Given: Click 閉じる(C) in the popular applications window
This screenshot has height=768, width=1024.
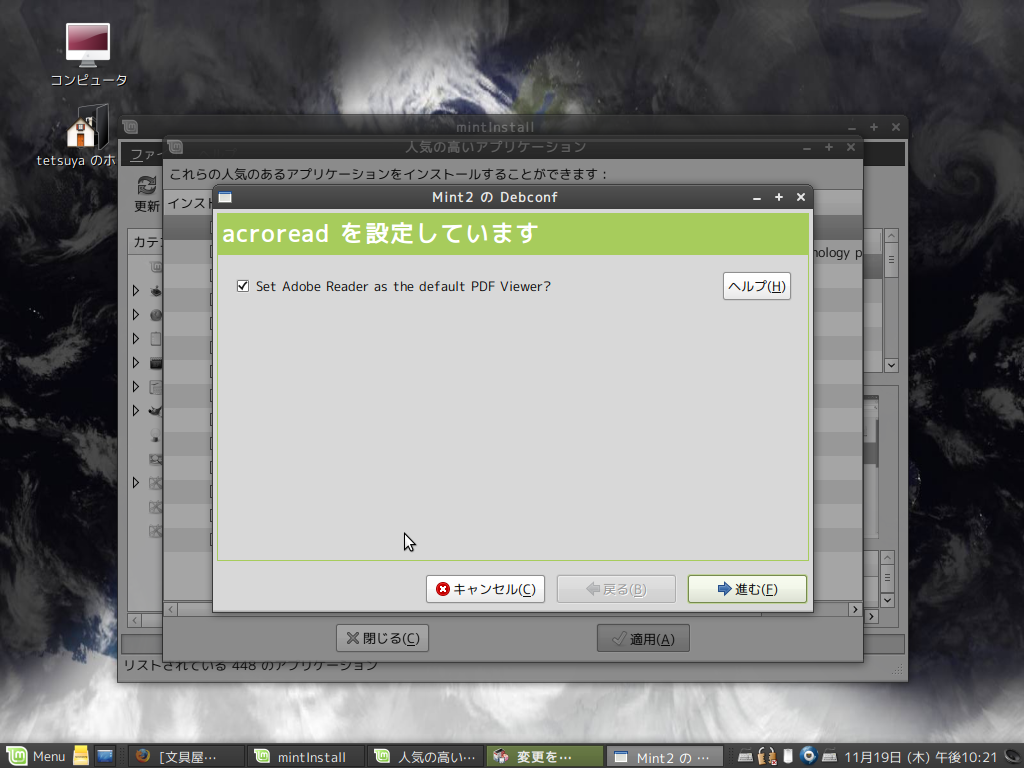Looking at the screenshot, I should (x=382, y=638).
